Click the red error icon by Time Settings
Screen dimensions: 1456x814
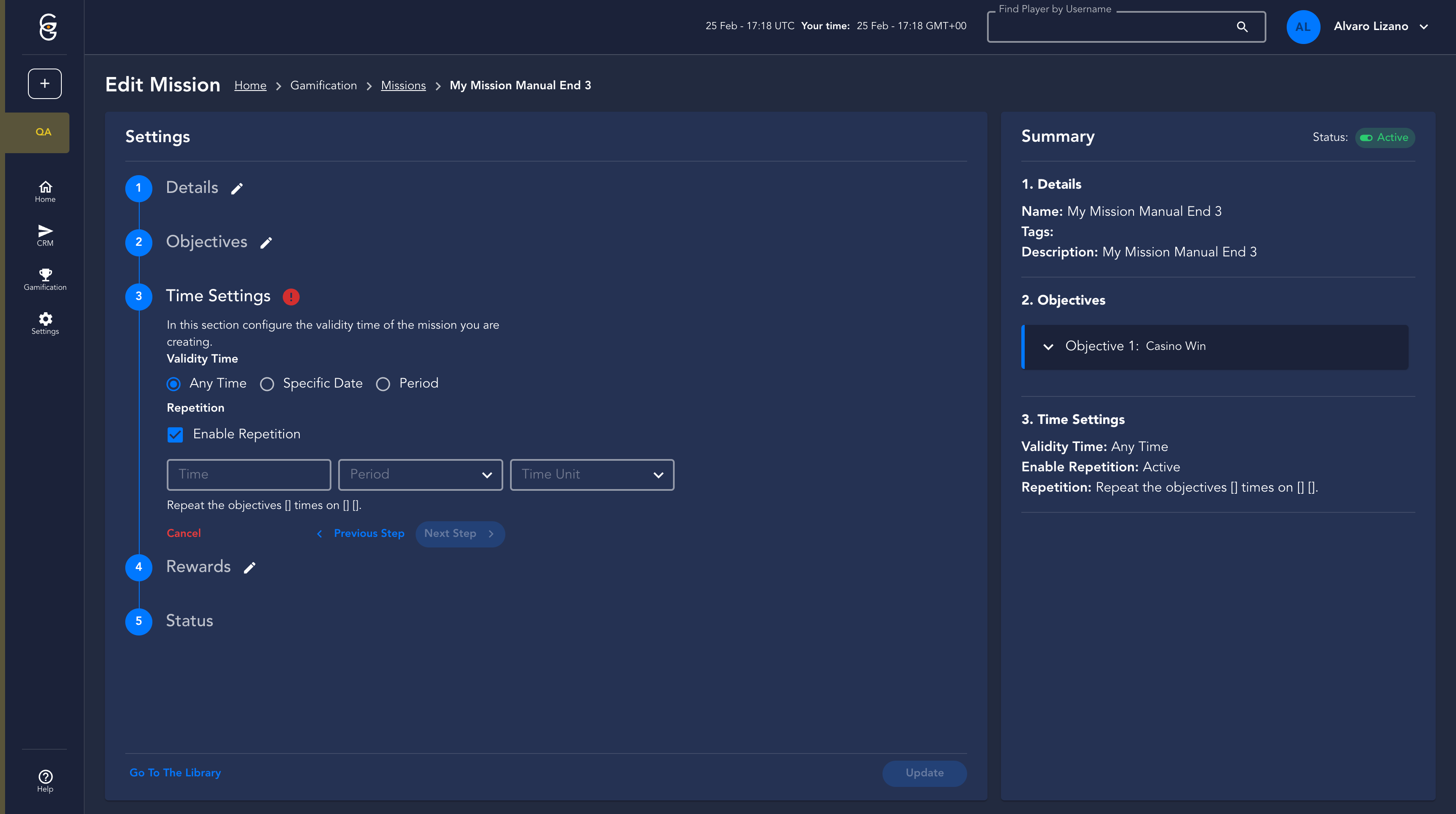(290, 297)
